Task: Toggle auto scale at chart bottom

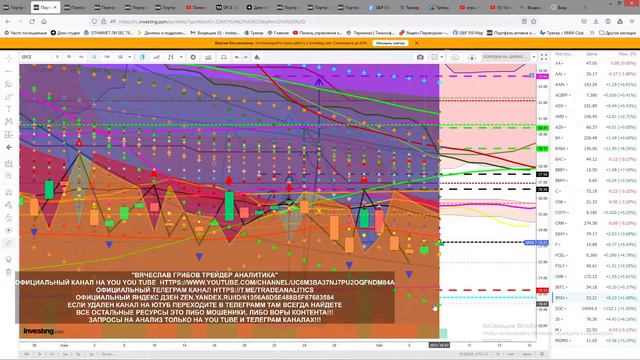Action: [x=527, y=354]
